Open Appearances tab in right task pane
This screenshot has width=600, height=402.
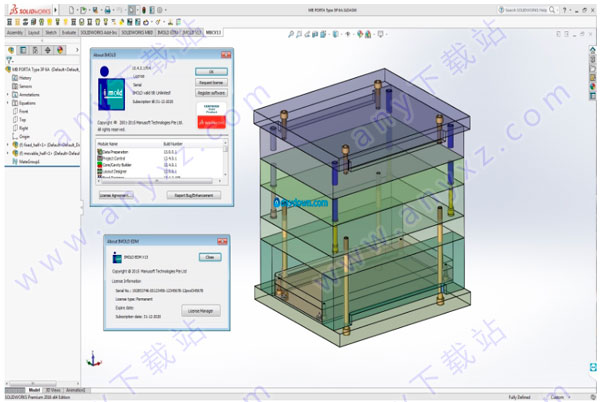592,86
